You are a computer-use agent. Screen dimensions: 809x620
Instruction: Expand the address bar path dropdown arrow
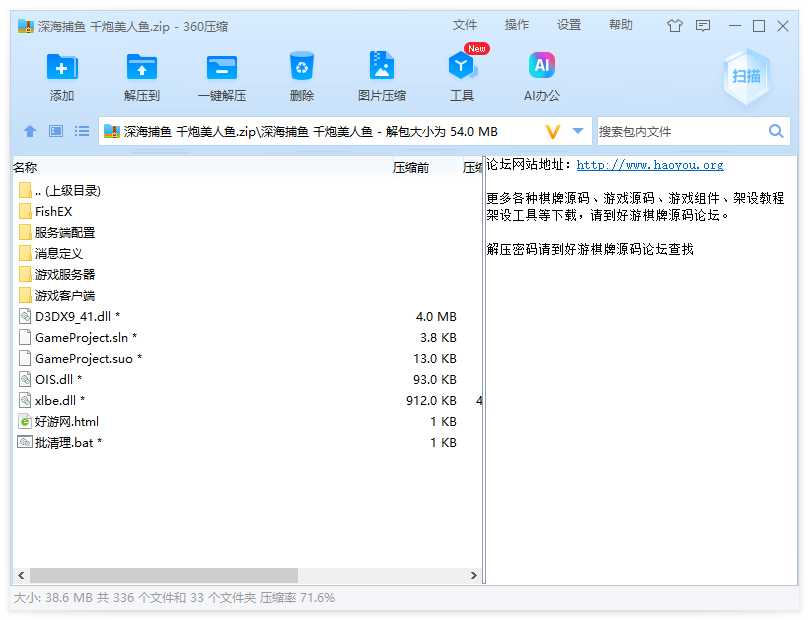click(578, 131)
